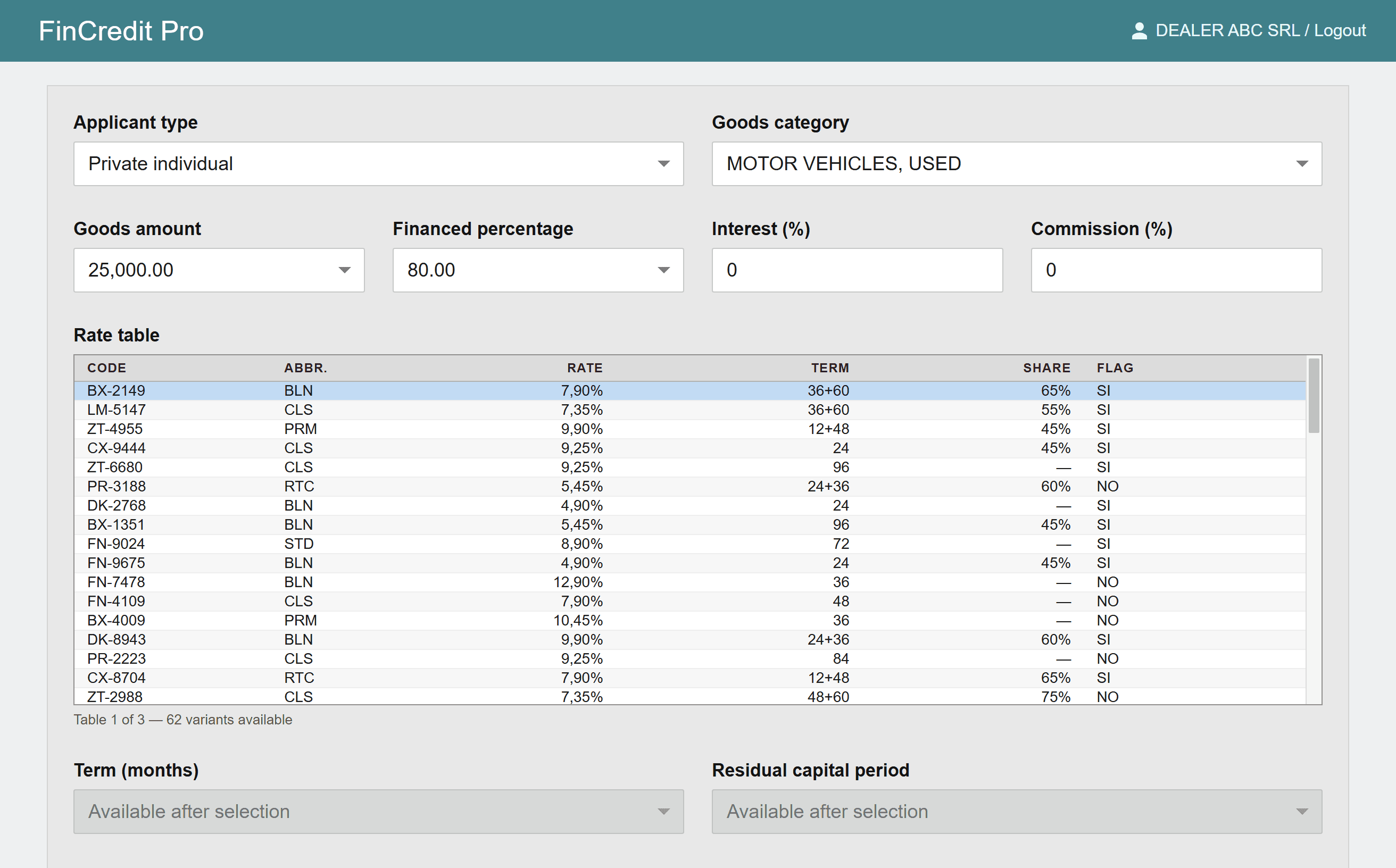Select row FN-9024 in rate table

(x=689, y=544)
